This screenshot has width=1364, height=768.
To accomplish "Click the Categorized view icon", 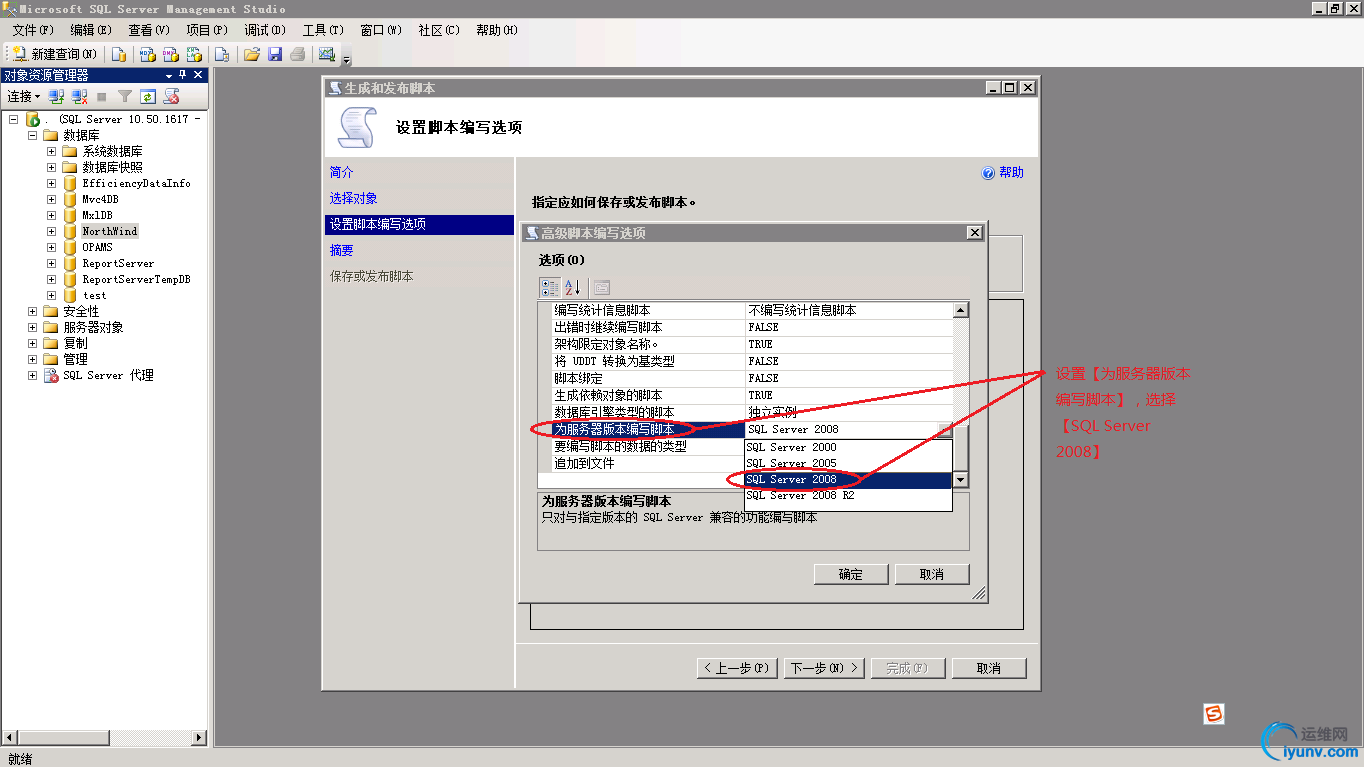I will point(550,288).
